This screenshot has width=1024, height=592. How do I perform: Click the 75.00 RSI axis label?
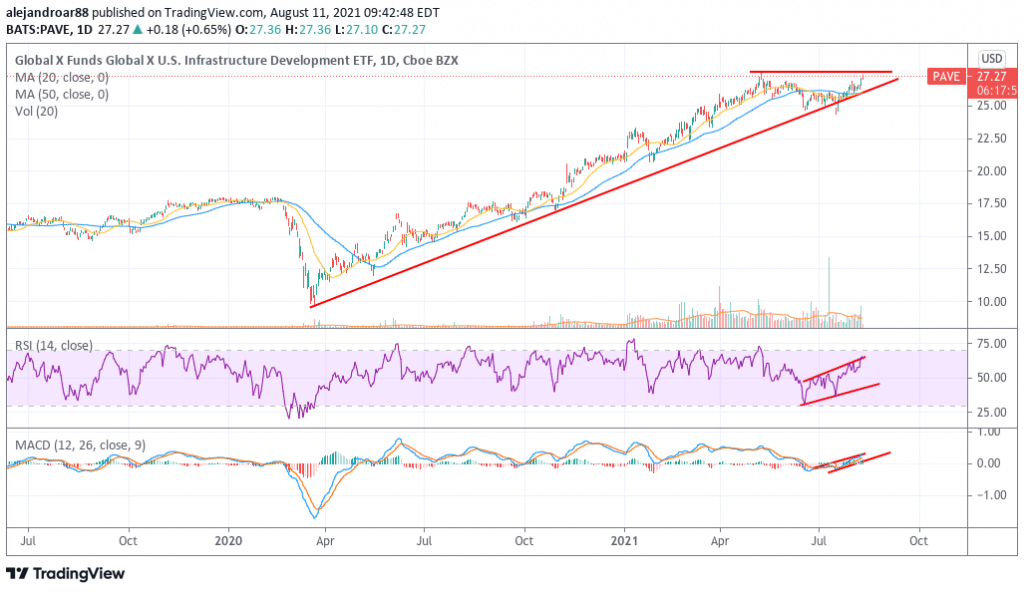991,344
